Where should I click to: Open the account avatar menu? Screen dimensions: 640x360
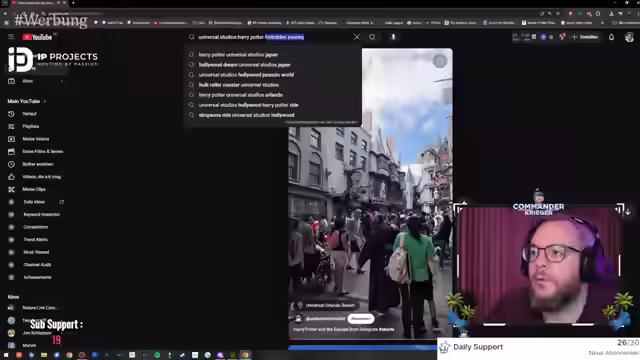pyautogui.click(x=629, y=37)
